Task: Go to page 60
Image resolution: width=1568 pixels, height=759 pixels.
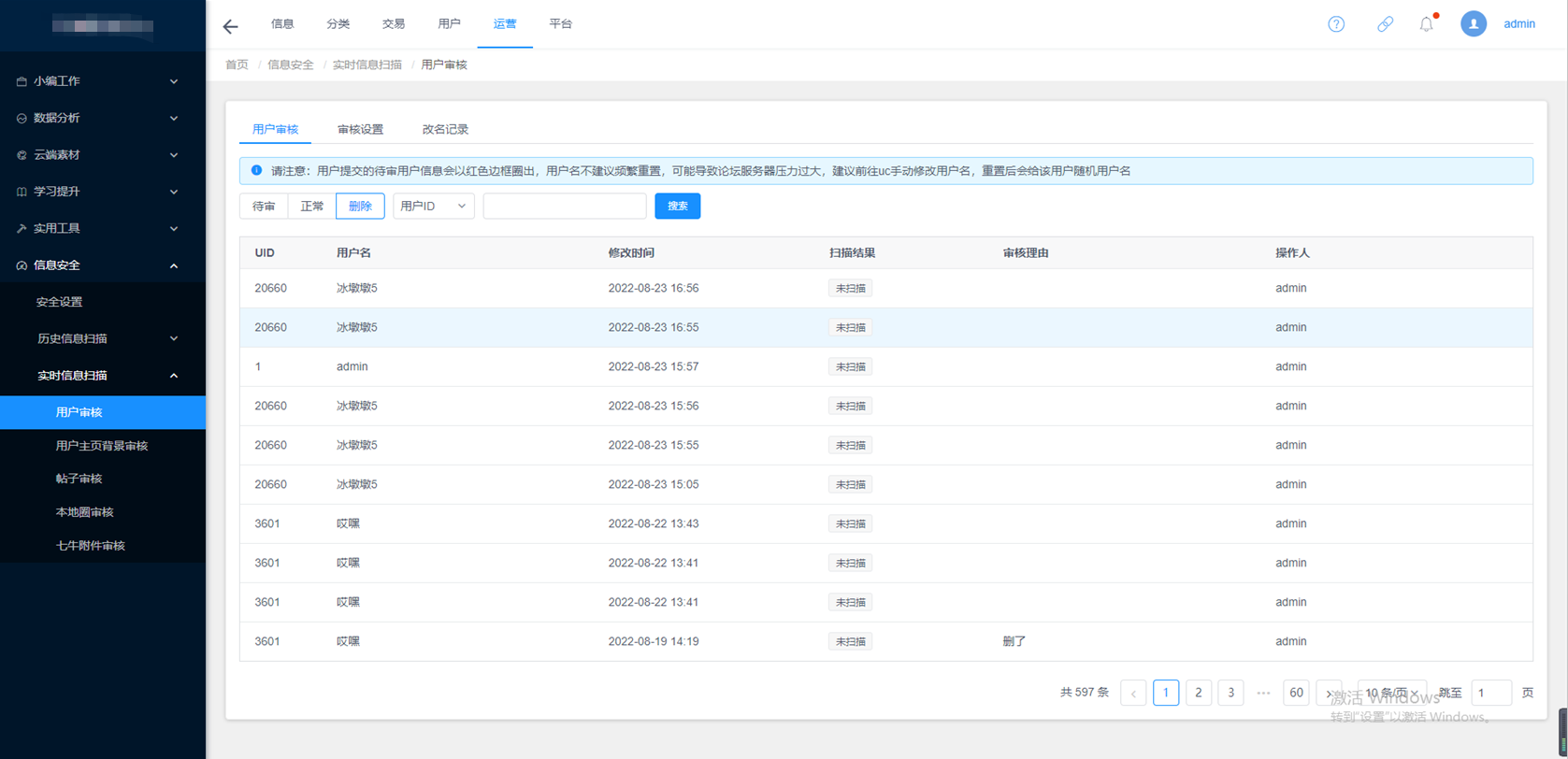Action: pyautogui.click(x=1296, y=693)
